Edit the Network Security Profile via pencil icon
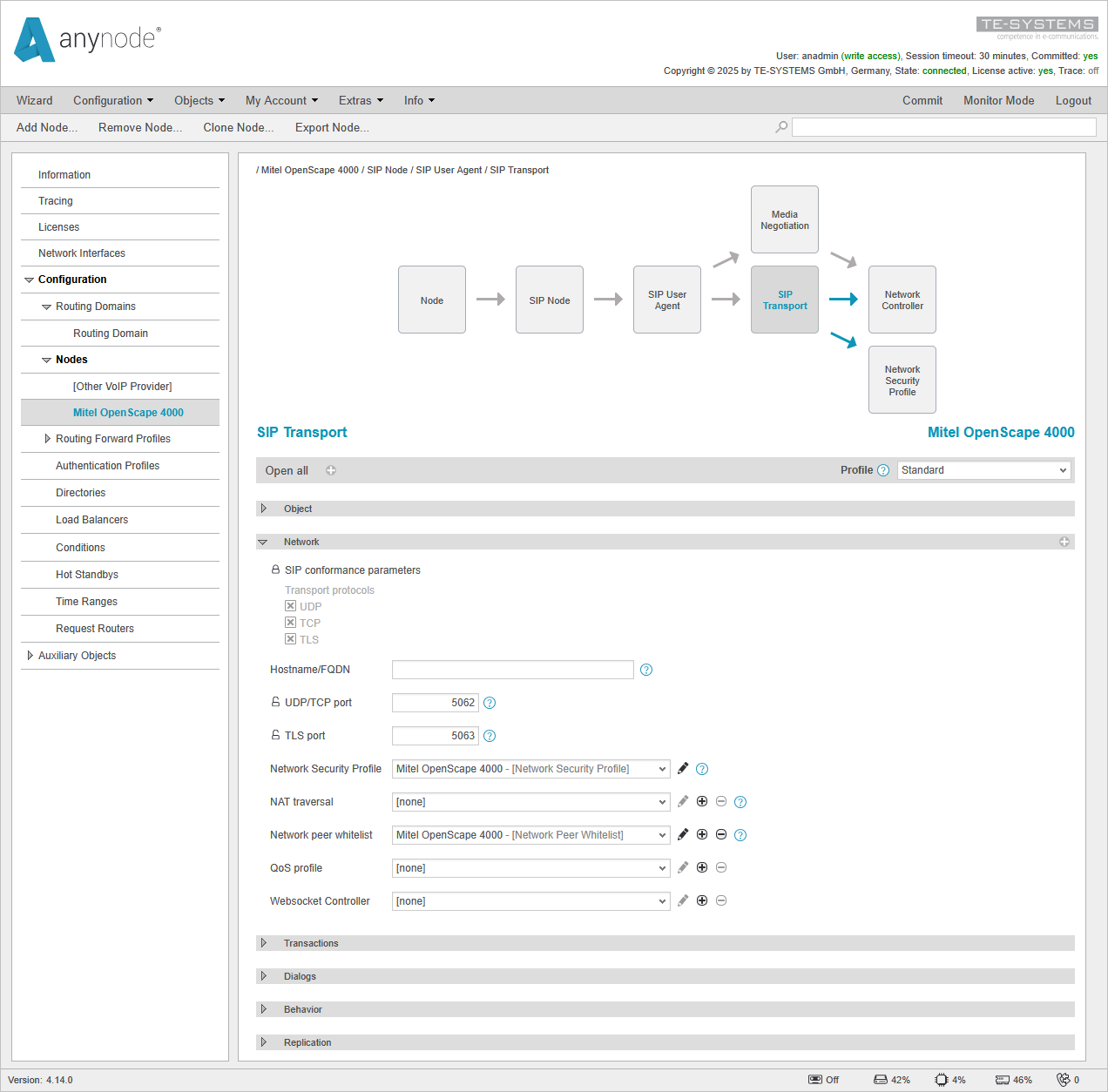1108x1092 pixels. (x=683, y=768)
